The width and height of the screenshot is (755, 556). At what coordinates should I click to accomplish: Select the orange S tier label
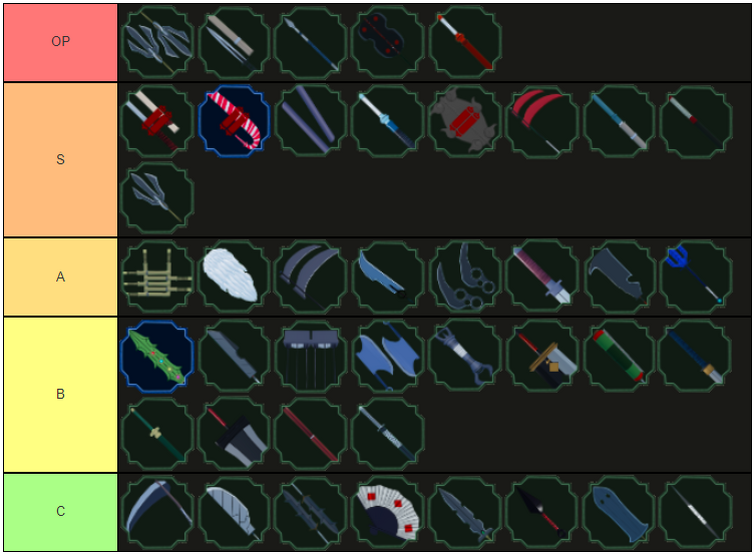61,159
